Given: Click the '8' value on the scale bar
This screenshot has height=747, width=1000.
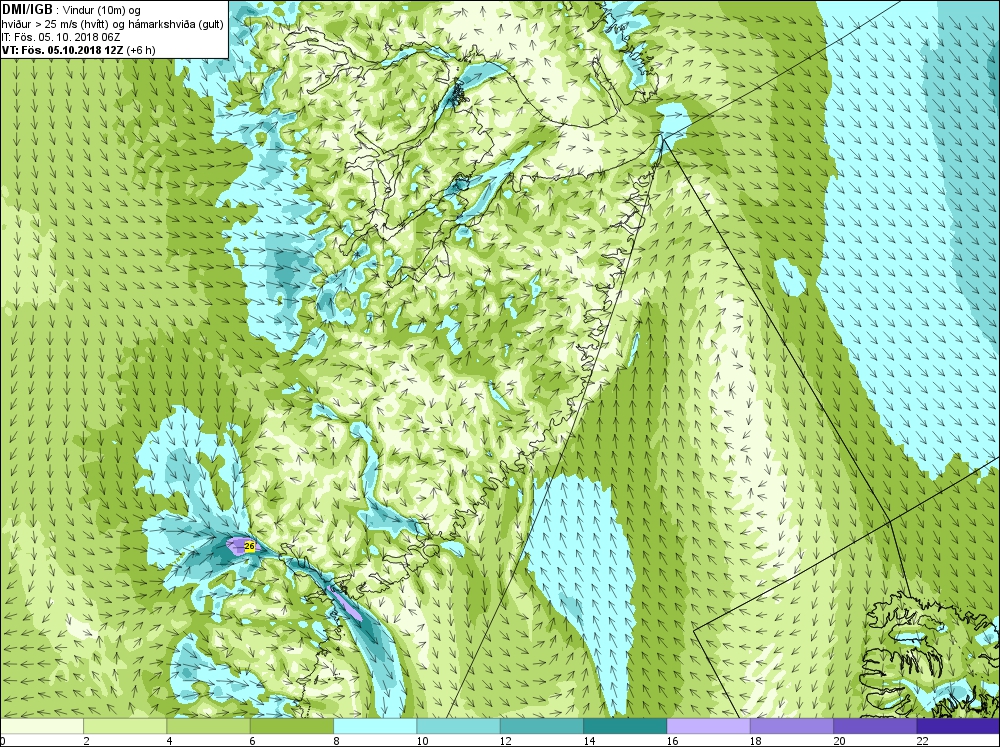Looking at the screenshot, I should point(336,741).
